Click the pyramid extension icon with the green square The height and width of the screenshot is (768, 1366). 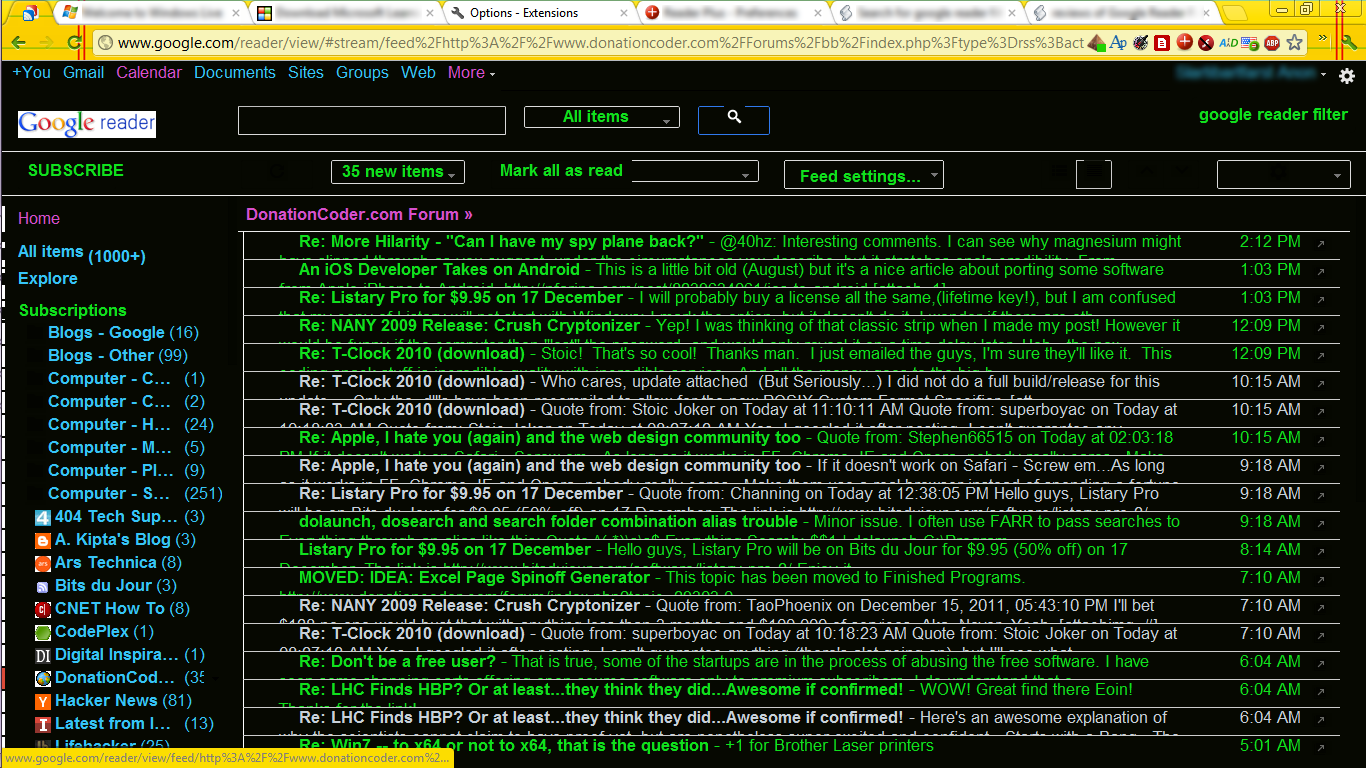1097,43
